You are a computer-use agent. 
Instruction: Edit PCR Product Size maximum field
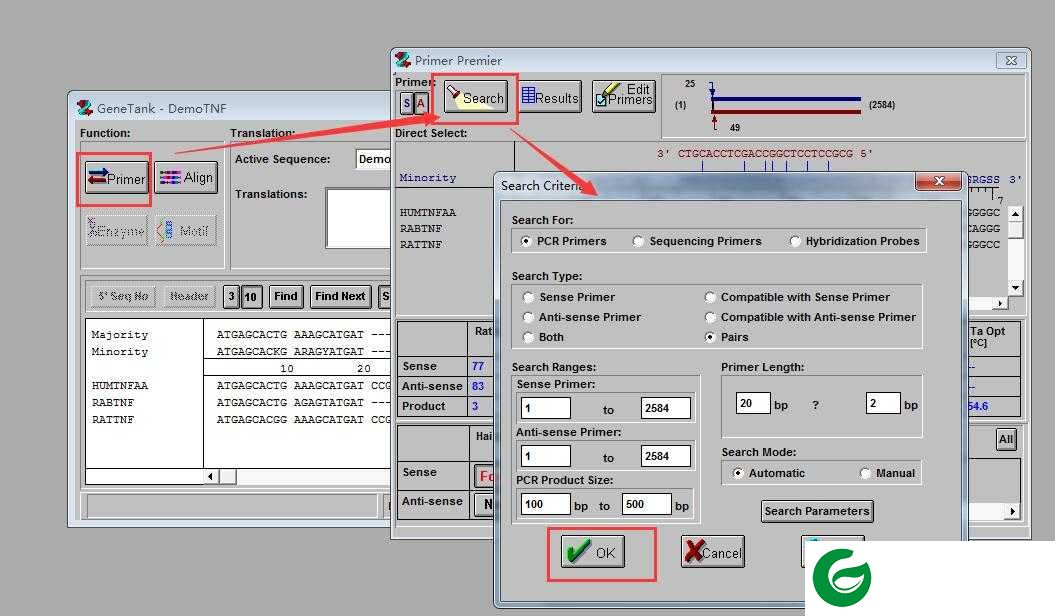(x=647, y=504)
